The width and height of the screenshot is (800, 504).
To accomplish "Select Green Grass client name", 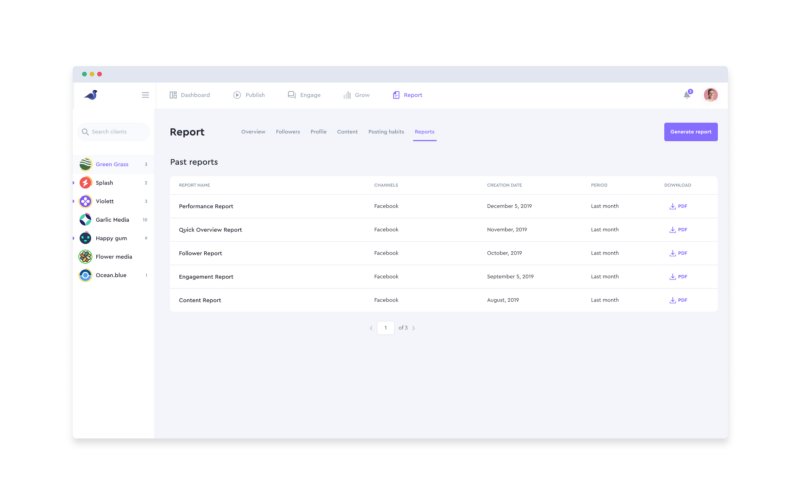I will [x=112, y=164].
